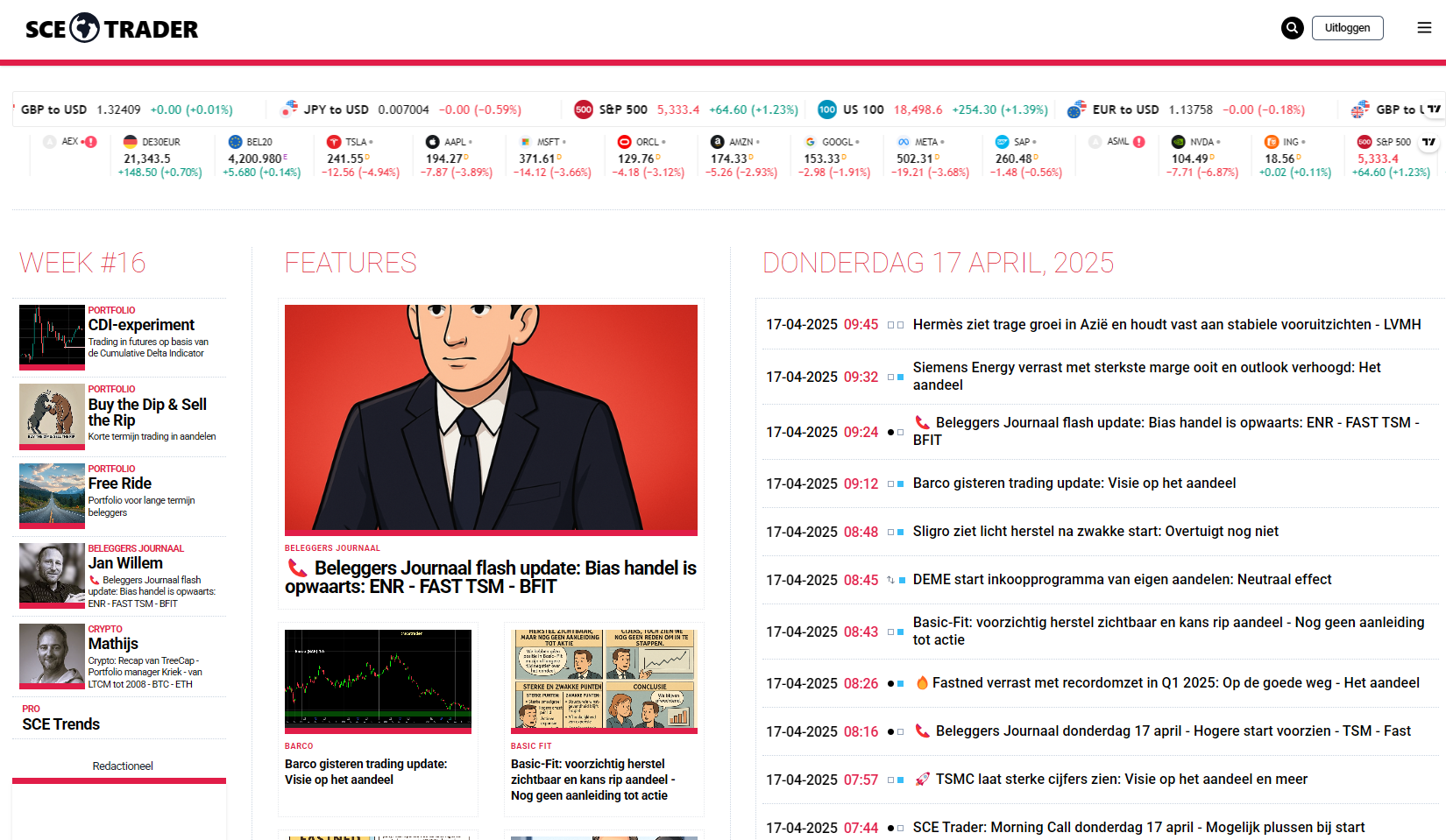Open the CDI-experiment chart thumbnail

tap(53, 337)
